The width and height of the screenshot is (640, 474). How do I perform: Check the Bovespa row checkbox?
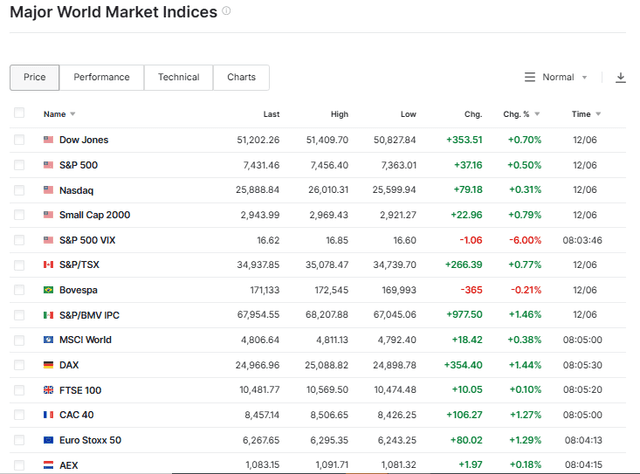click(x=19, y=290)
